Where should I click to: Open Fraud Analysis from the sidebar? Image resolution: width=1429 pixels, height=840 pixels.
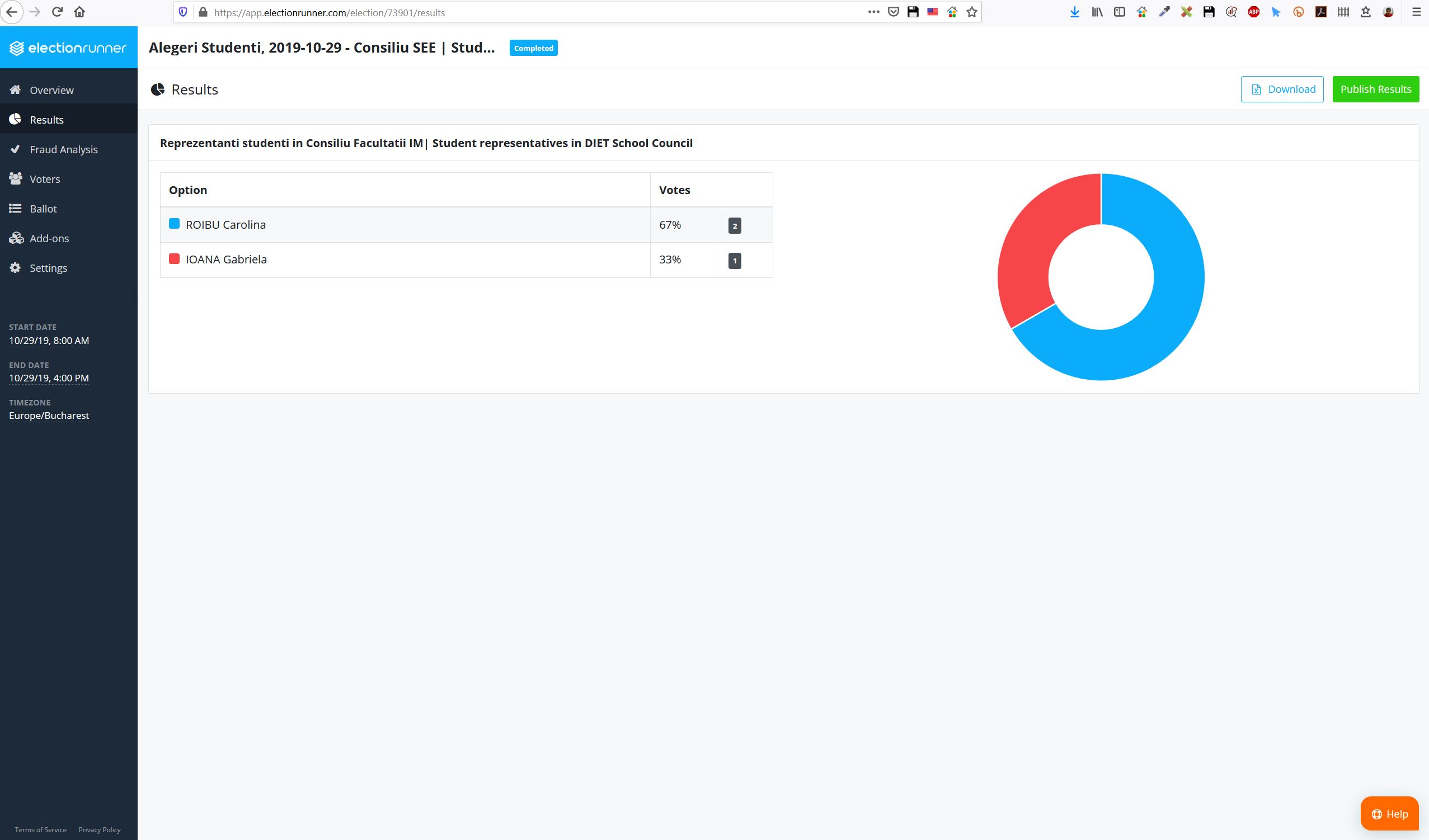[69, 149]
